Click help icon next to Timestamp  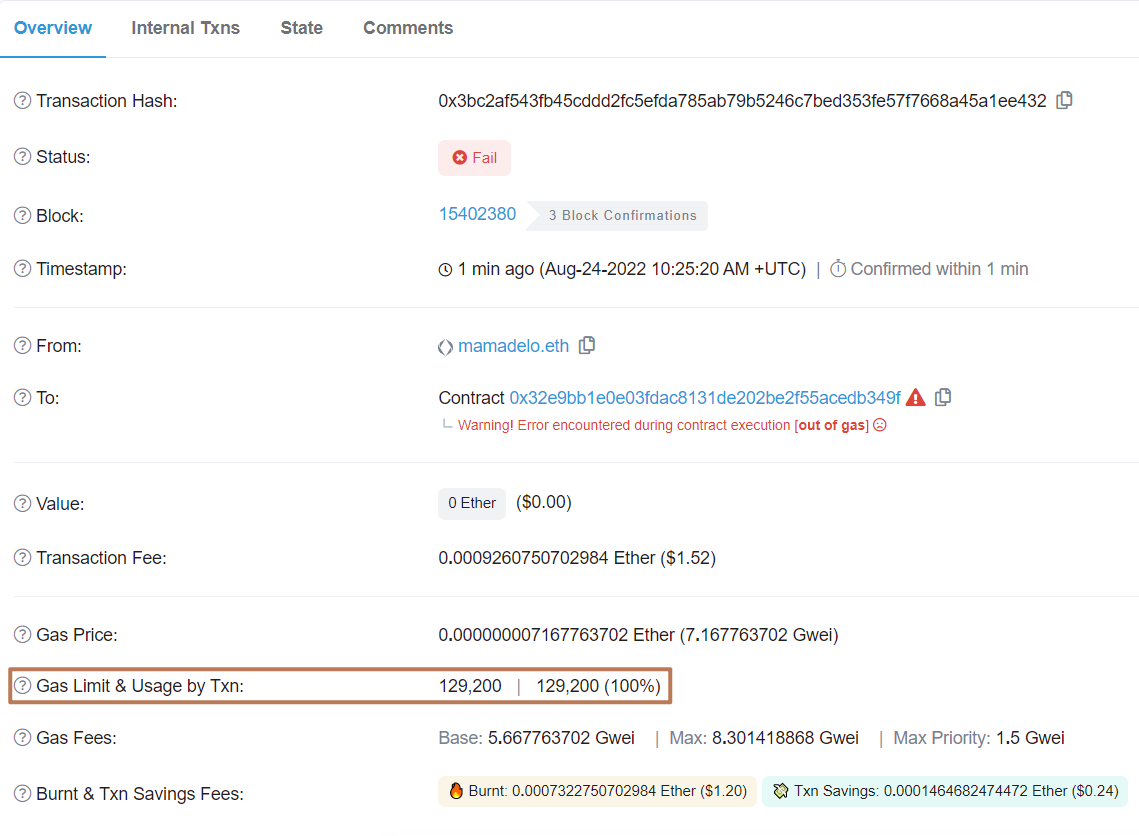(x=22, y=269)
